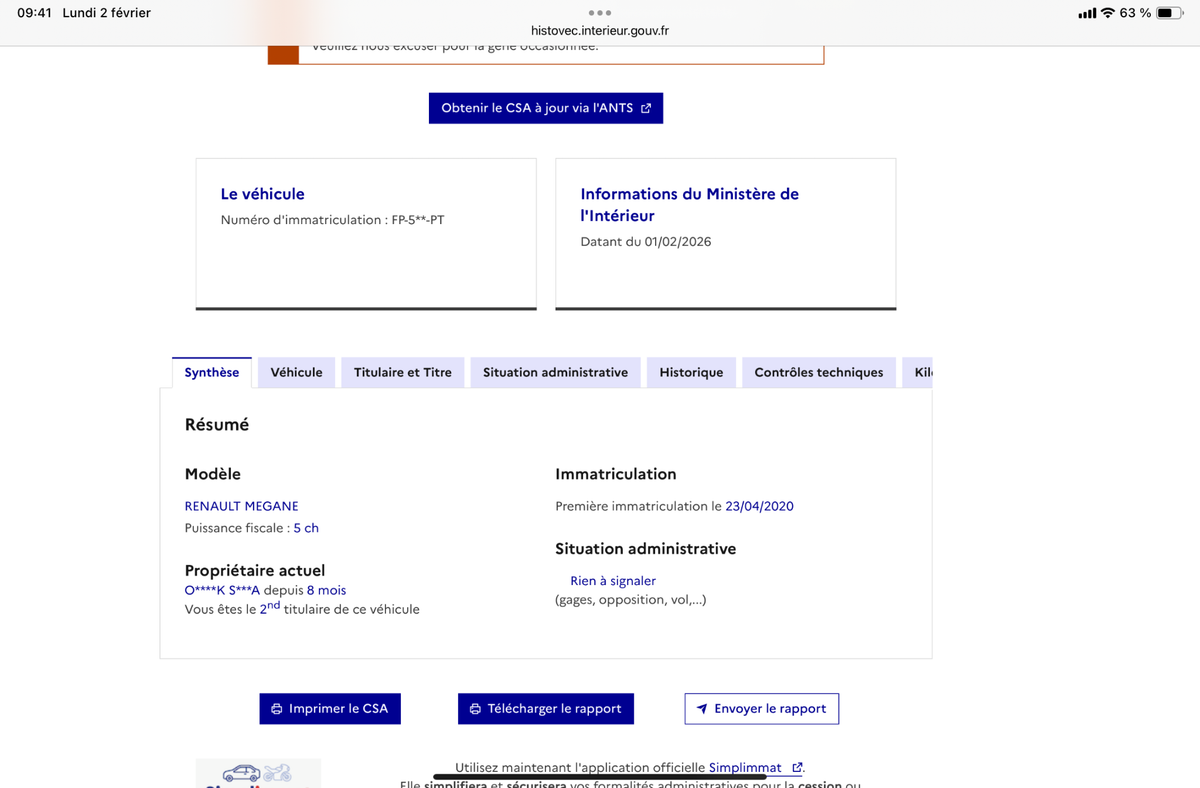Click the (gages, opposition, vol,...) text

[x=631, y=600]
